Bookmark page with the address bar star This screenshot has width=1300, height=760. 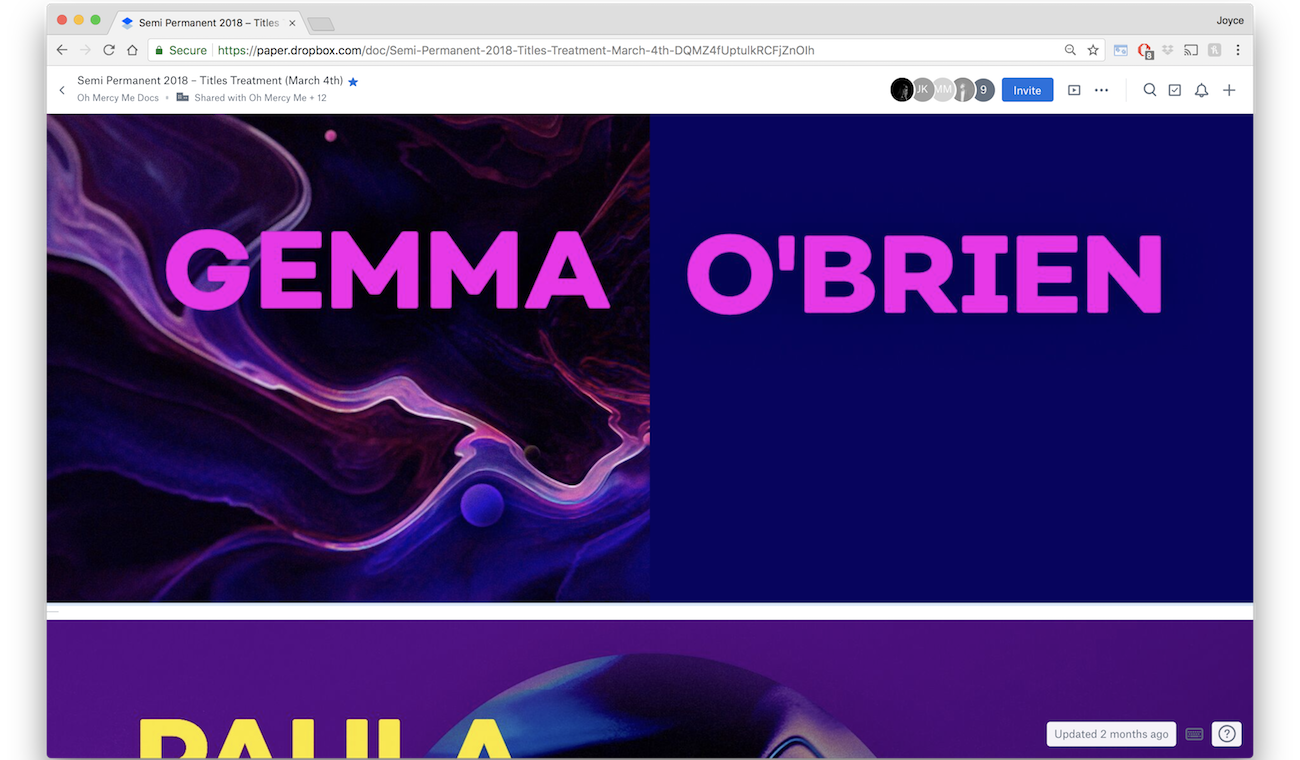click(x=1093, y=50)
